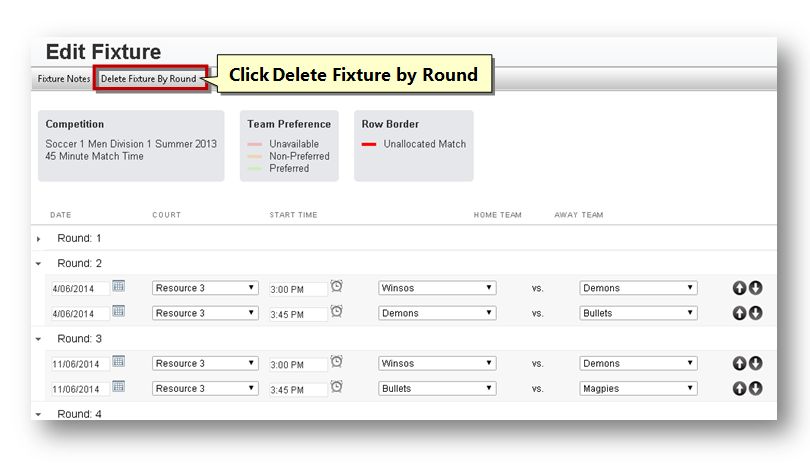Open time picker clock for 3:00 PM Round 2
This screenshot has height=463, width=810.
(336, 286)
